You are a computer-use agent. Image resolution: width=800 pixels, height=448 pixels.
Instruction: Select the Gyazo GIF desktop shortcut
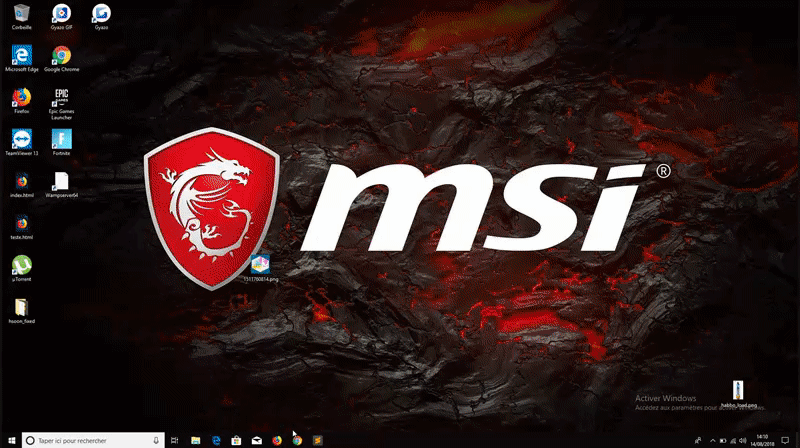[x=61, y=17]
